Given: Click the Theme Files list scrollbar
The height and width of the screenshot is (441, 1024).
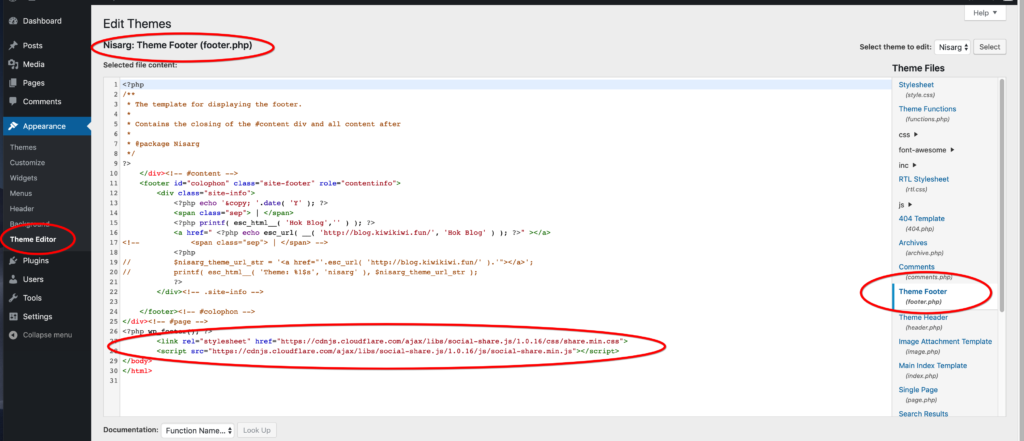Looking at the screenshot, I should (1002, 195).
